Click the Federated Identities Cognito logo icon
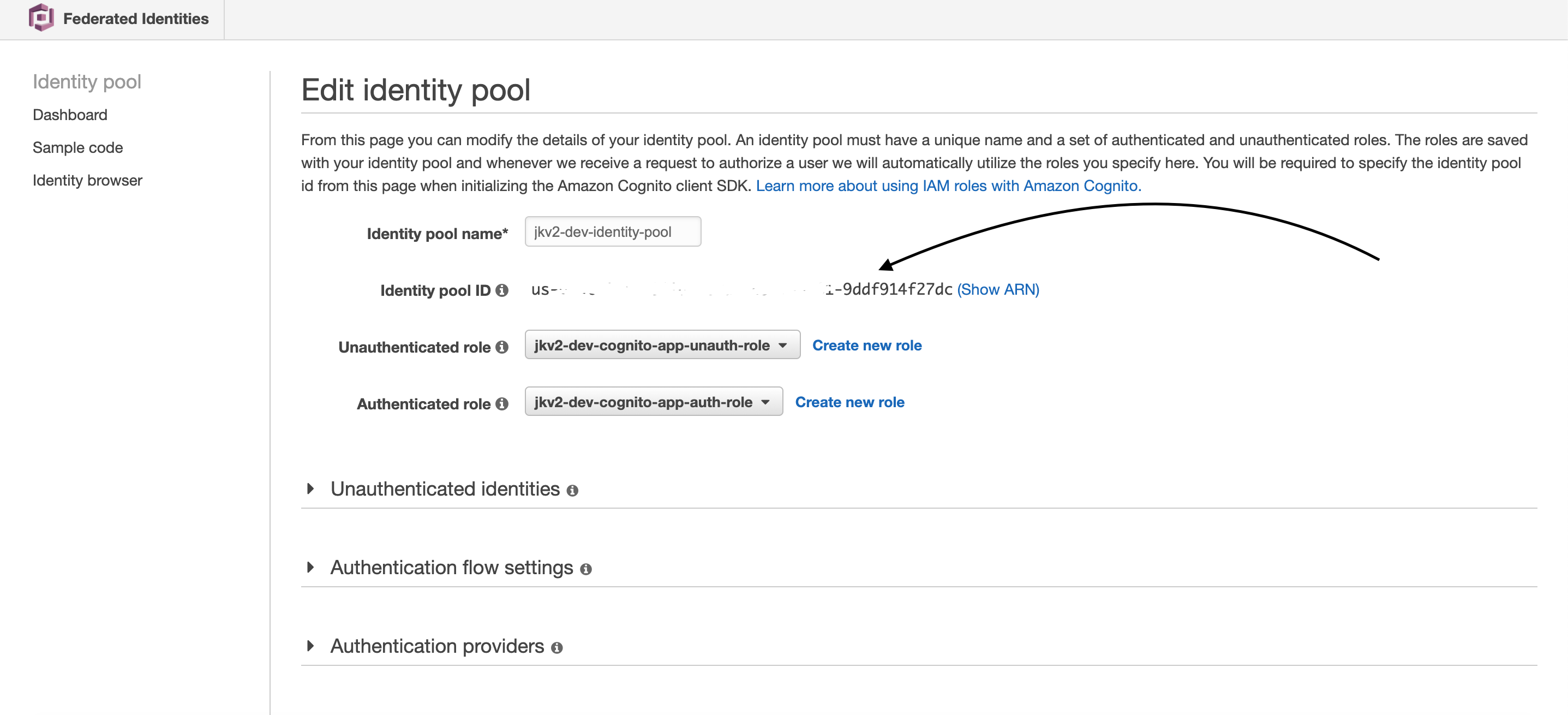Image resolution: width=1568 pixels, height=715 pixels. click(x=41, y=17)
